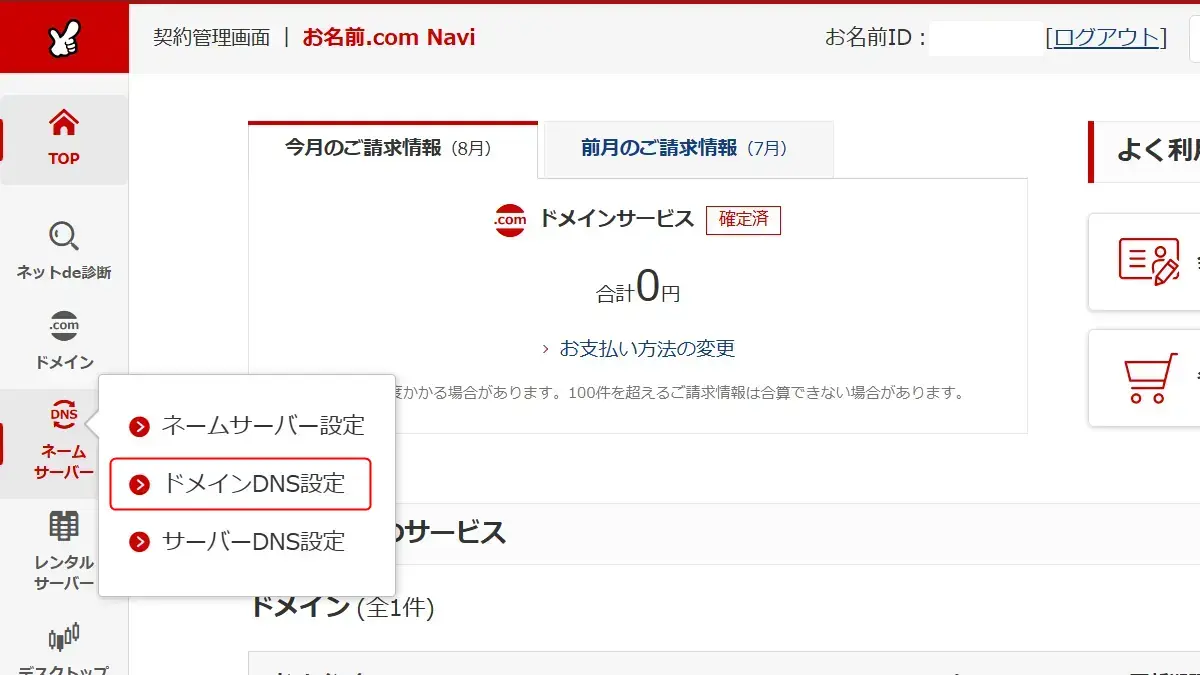Click the 契約管理画面 header text
The image size is (1200, 675).
coord(212,38)
